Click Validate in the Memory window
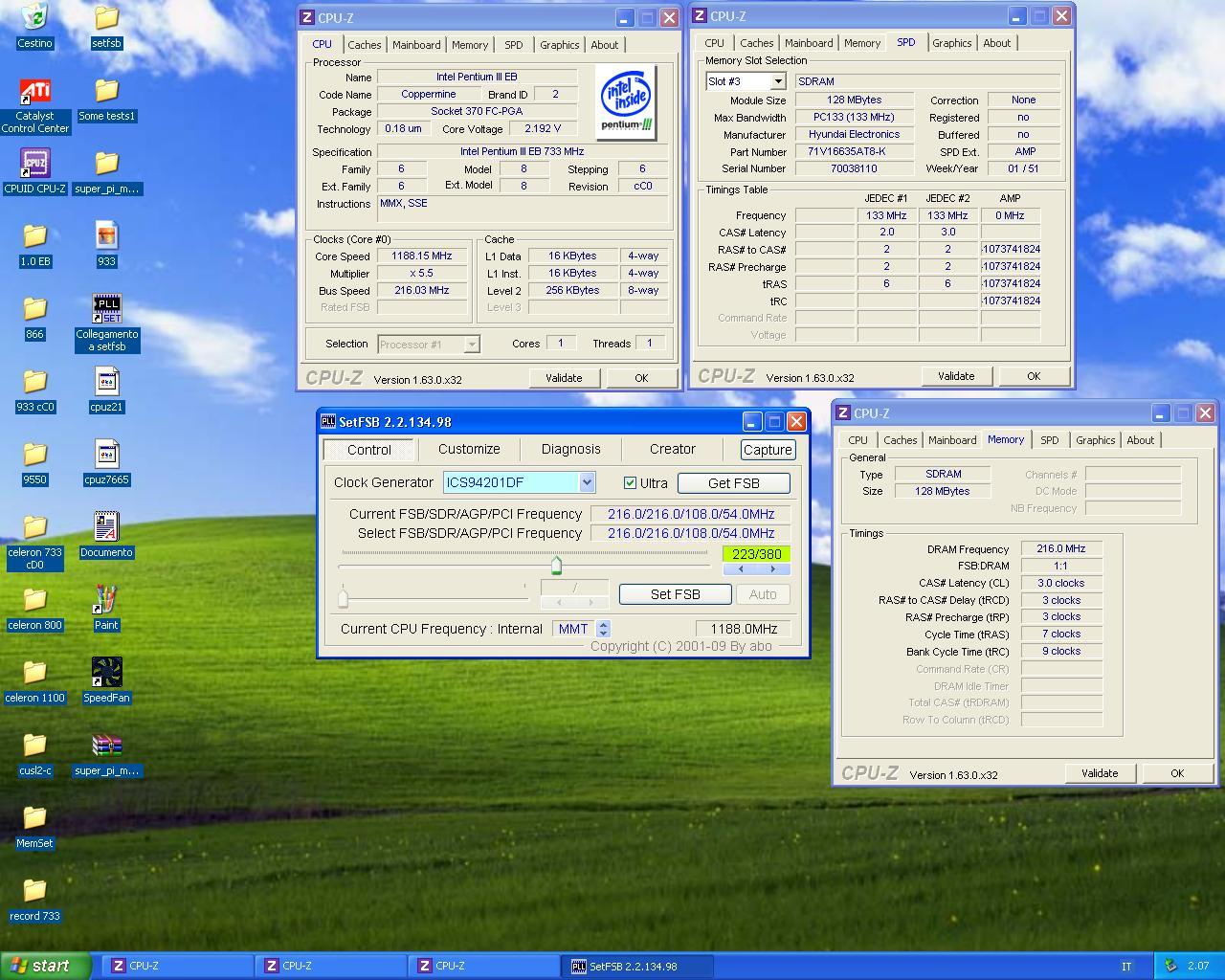Screen dimensions: 1225x980 (1100, 773)
